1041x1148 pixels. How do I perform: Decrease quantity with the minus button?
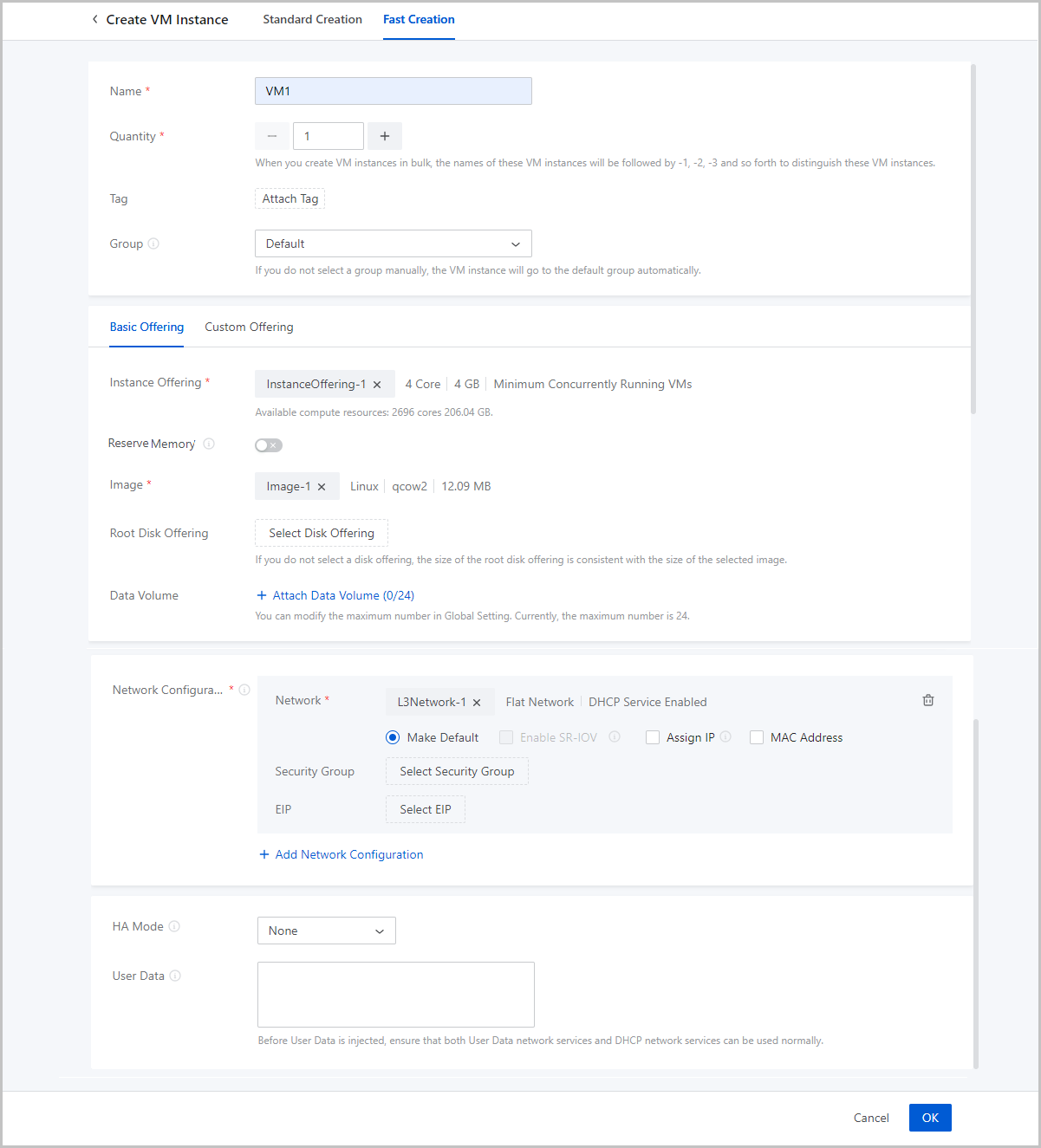point(272,136)
